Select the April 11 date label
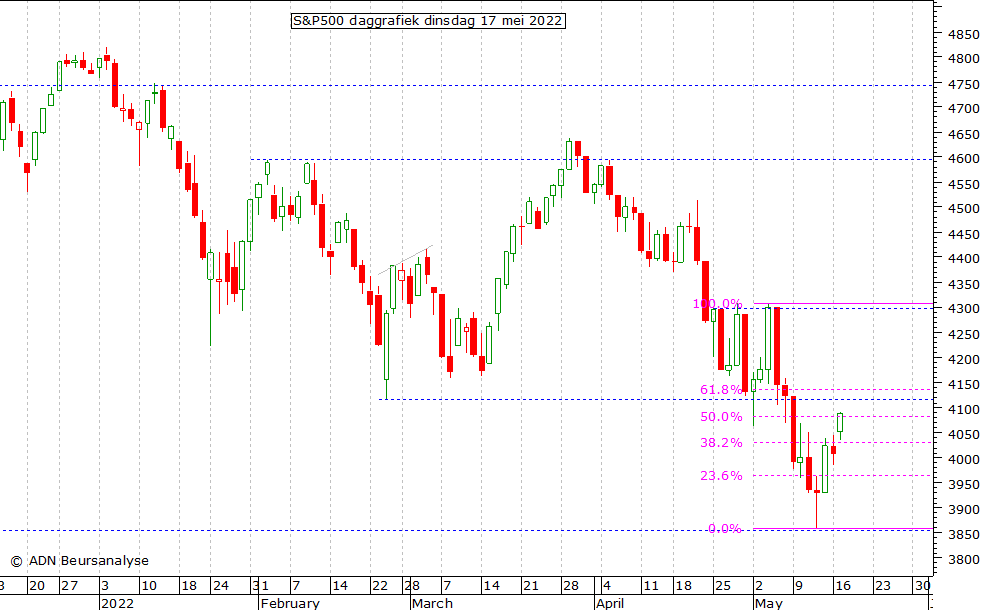984x610 pixels. coord(651,586)
